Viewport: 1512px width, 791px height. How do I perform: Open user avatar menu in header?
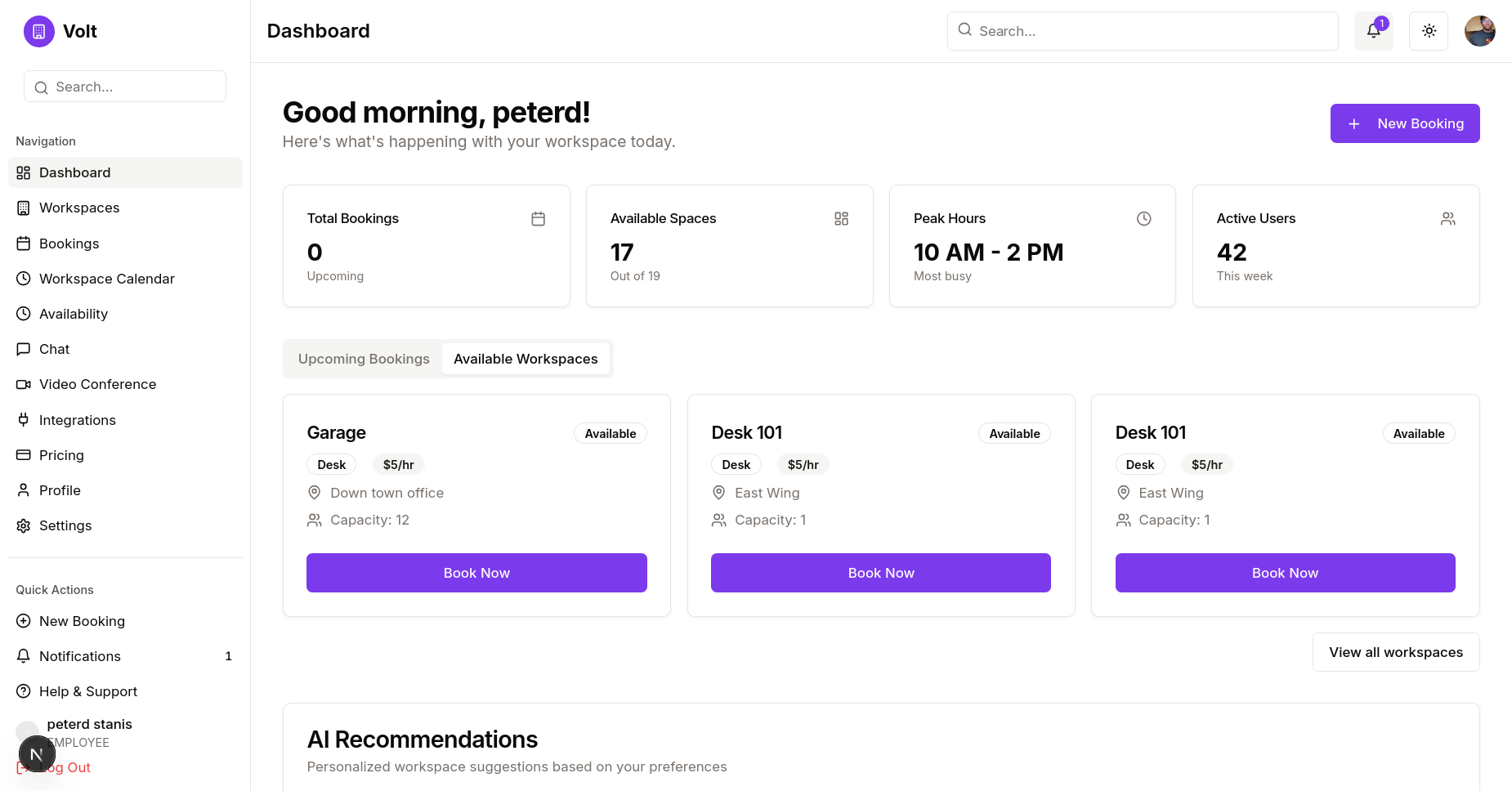pyautogui.click(x=1479, y=31)
